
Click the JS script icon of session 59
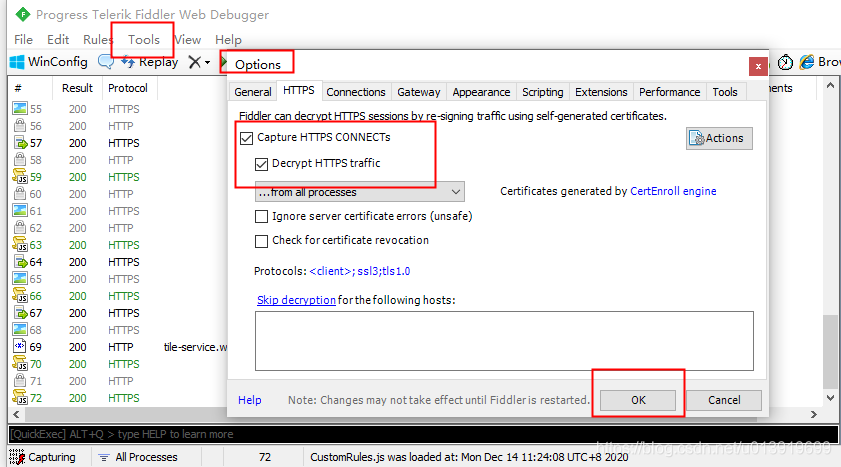pos(20,176)
